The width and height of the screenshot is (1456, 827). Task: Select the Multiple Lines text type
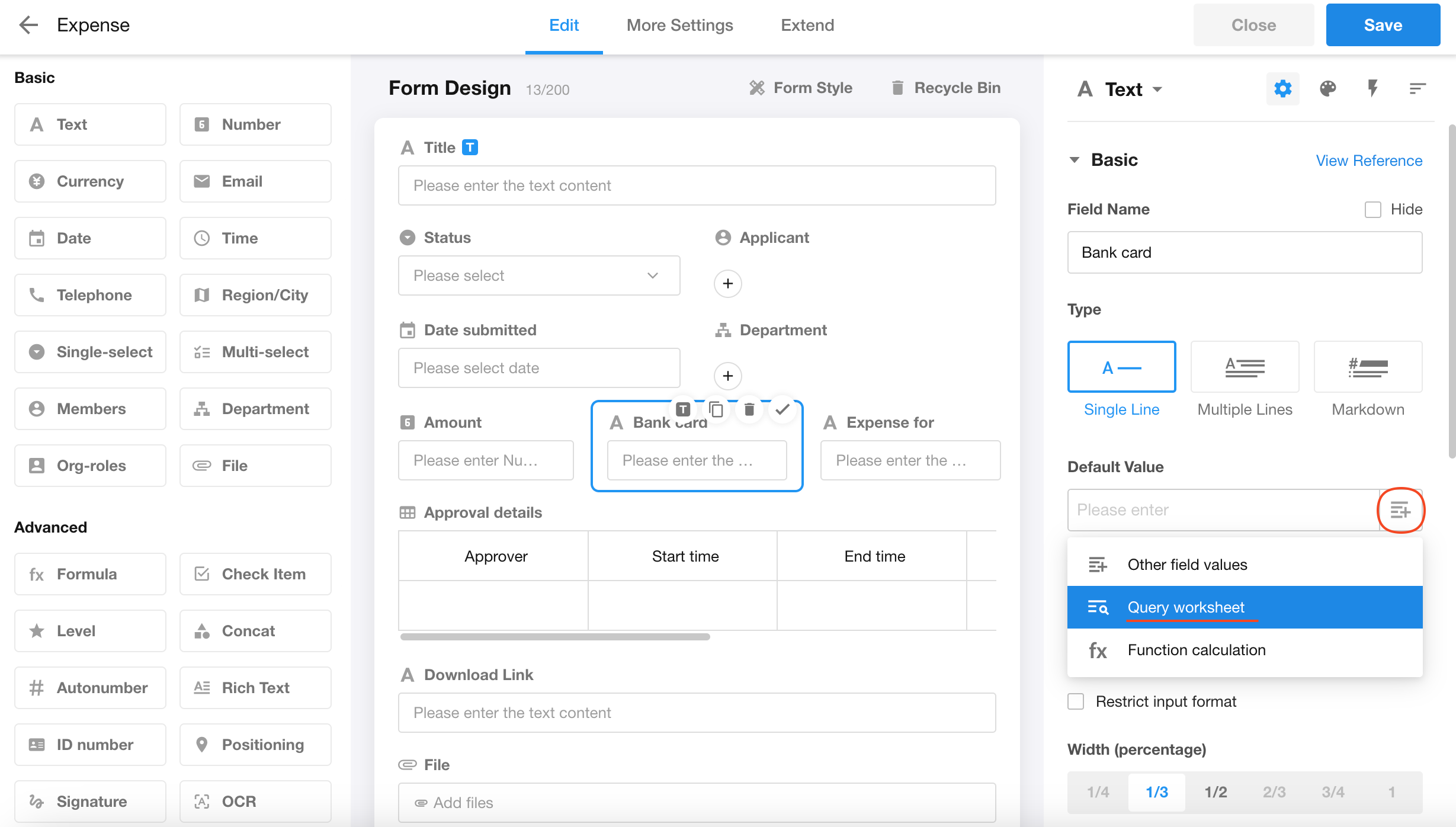[1245, 367]
